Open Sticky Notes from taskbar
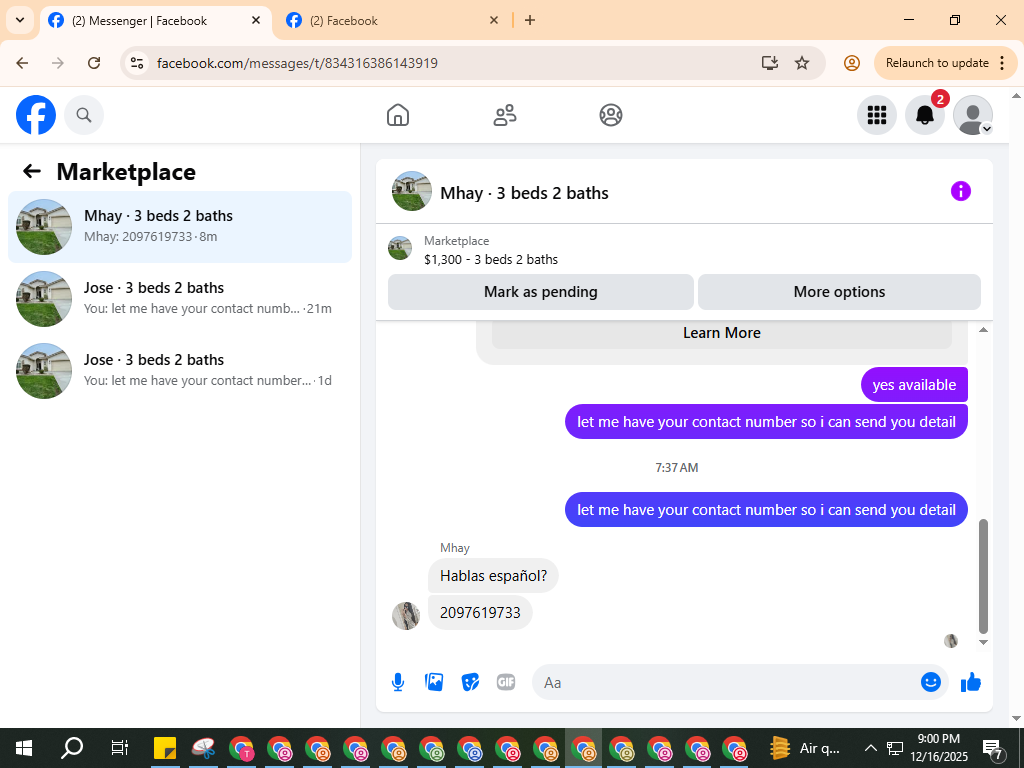 (165, 748)
